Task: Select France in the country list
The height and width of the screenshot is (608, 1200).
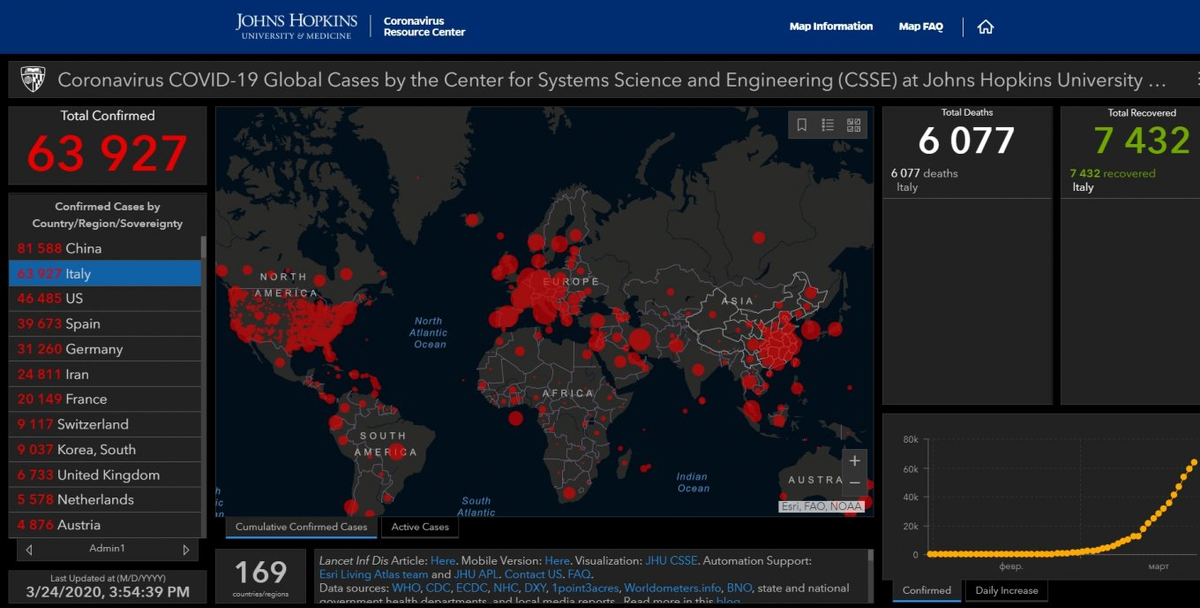Action: pos(105,399)
